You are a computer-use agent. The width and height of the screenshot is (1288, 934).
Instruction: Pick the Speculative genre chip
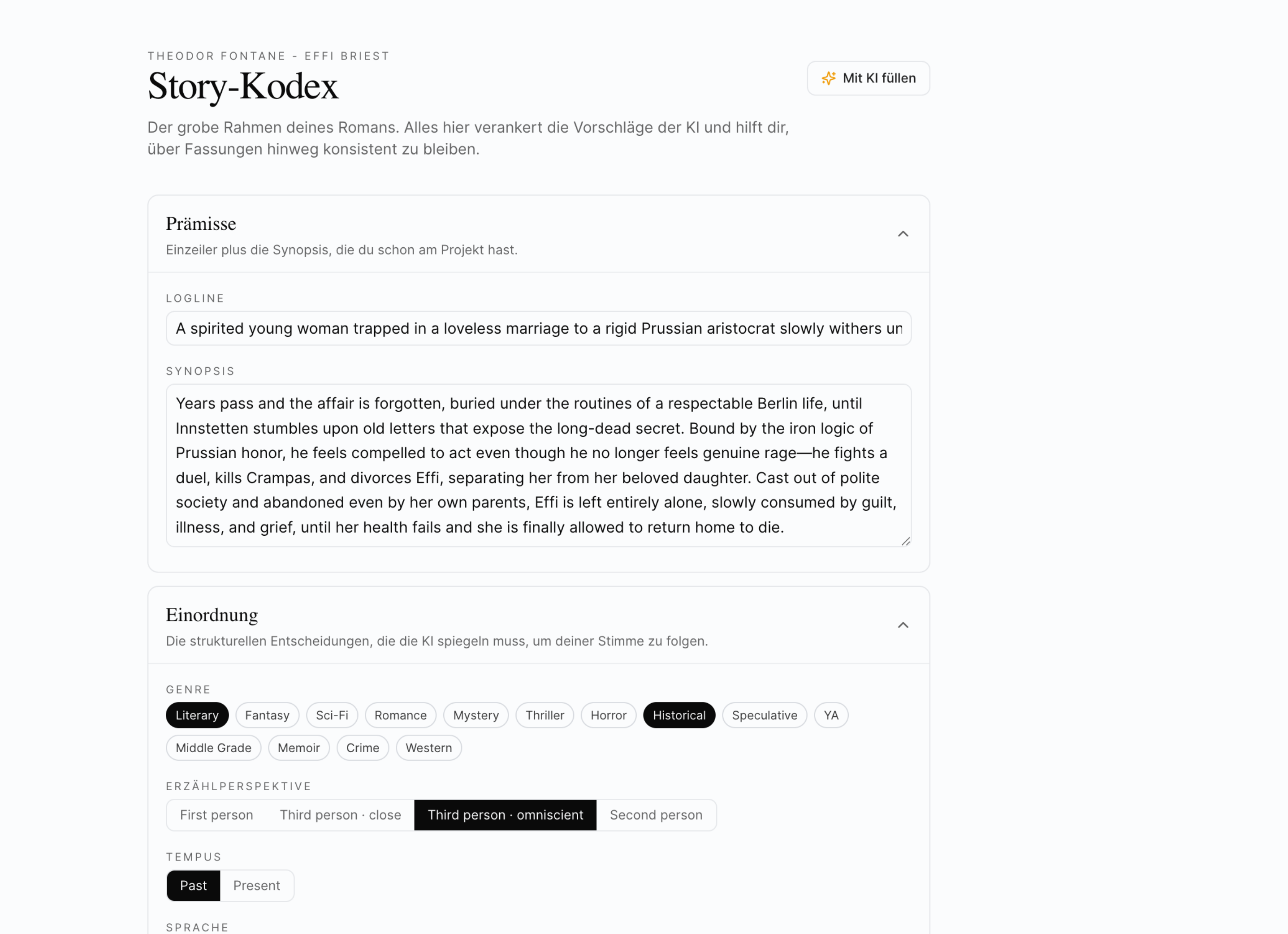(x=764, y=715)
